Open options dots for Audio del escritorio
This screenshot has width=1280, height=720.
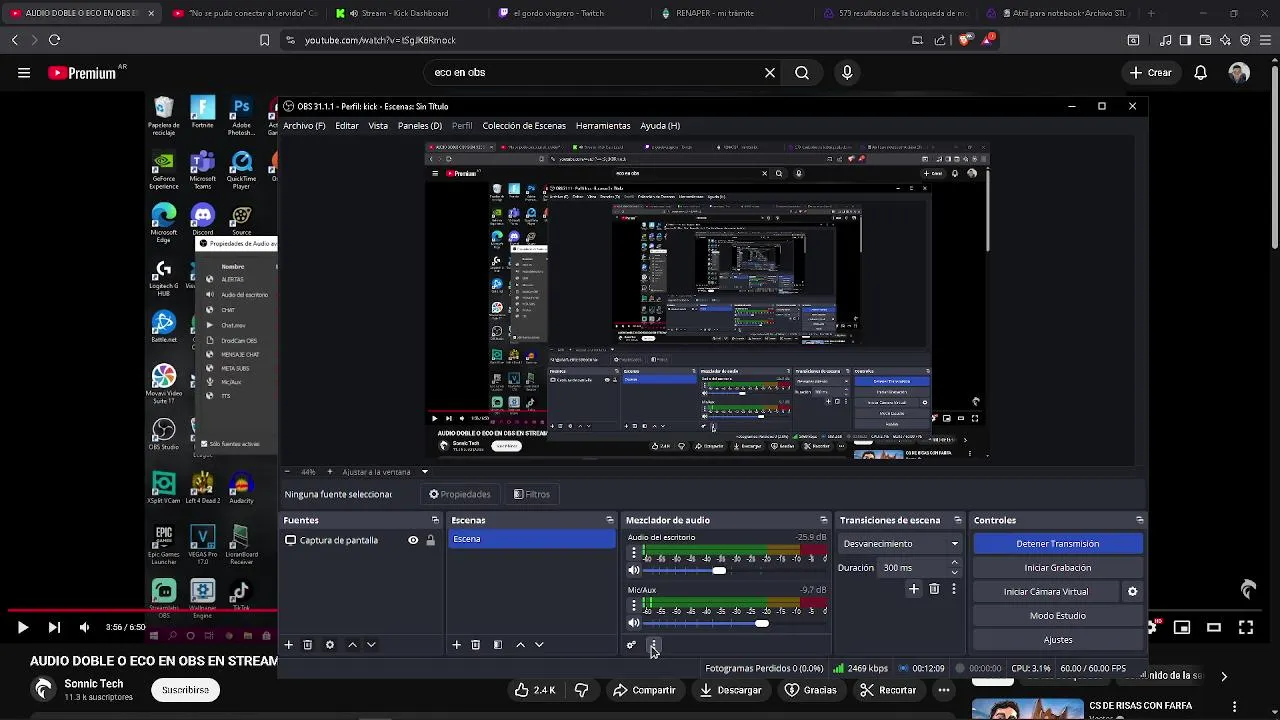click(x=633, y=552)
